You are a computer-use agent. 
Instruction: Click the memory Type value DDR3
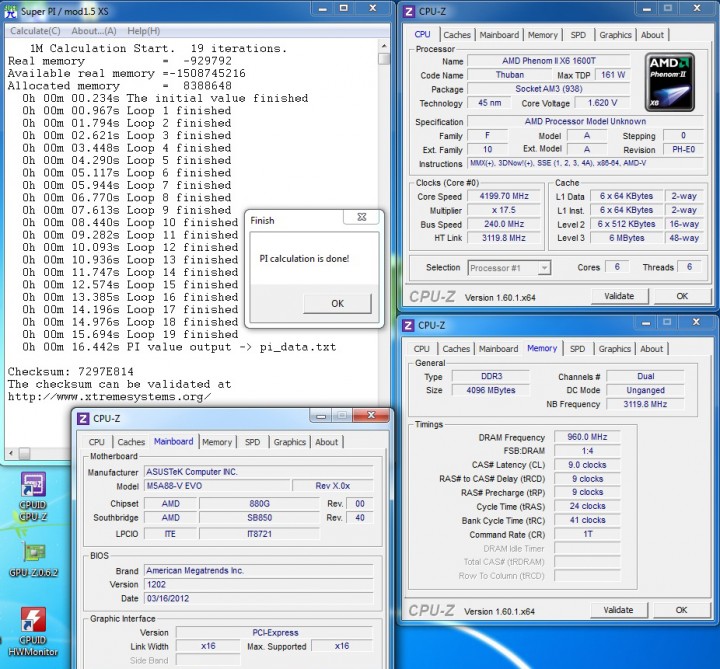(491, 376)
